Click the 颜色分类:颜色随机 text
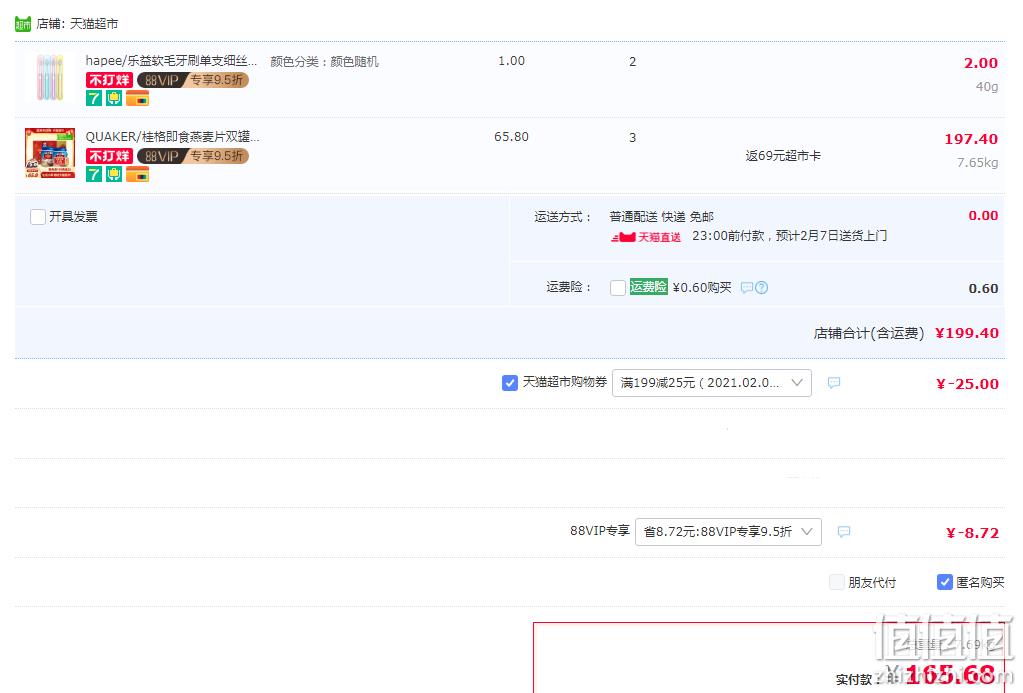1023x693 pixels. 324,62
